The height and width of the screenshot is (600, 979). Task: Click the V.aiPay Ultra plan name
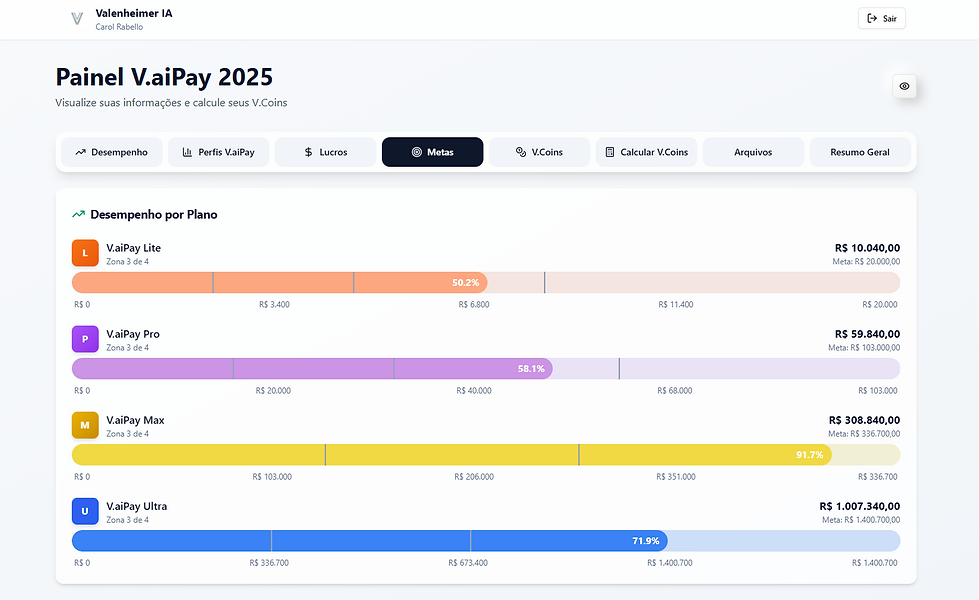tap(137, 506)
